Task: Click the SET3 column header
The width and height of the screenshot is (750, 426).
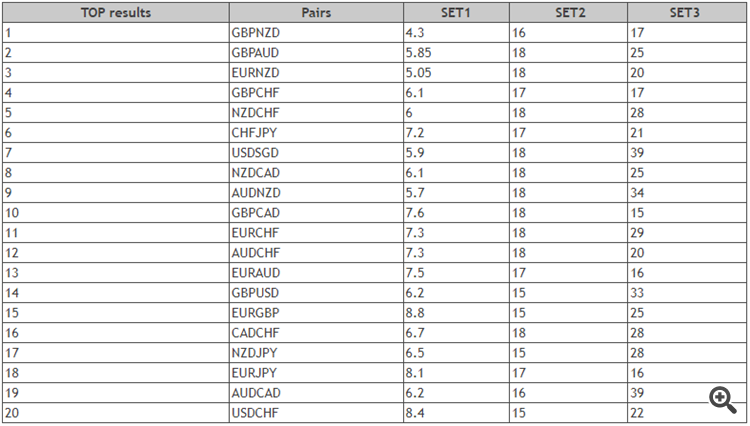Action: click(686, 13)
